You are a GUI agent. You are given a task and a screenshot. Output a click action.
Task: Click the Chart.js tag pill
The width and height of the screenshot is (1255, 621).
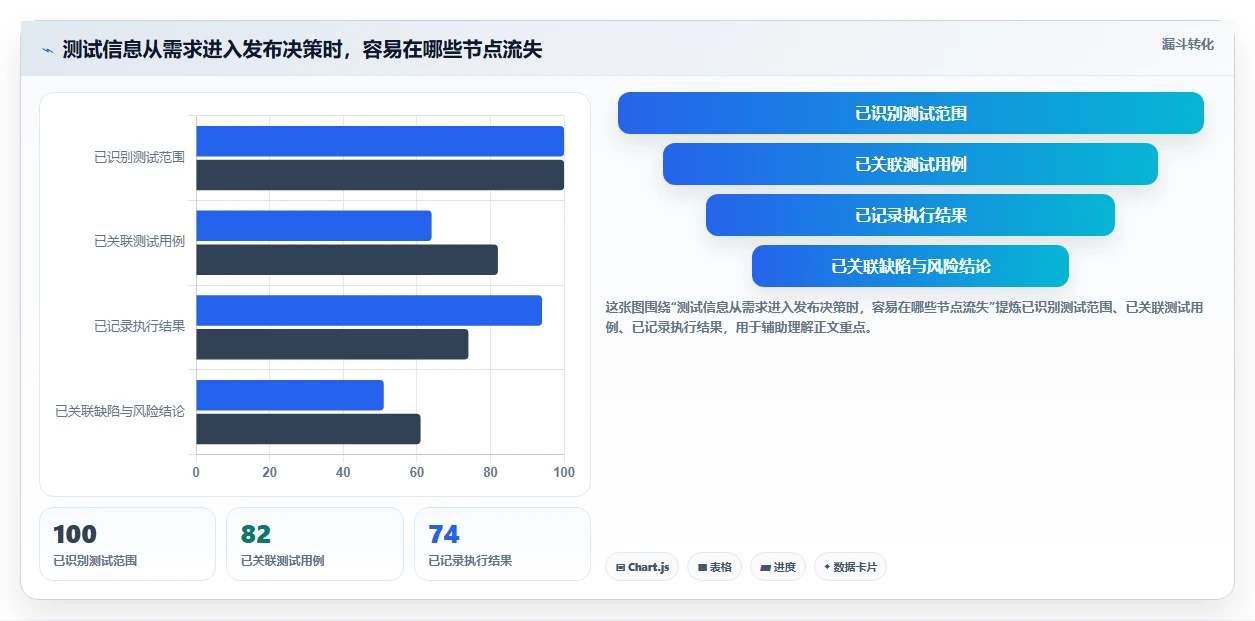(x=642, y=567)
